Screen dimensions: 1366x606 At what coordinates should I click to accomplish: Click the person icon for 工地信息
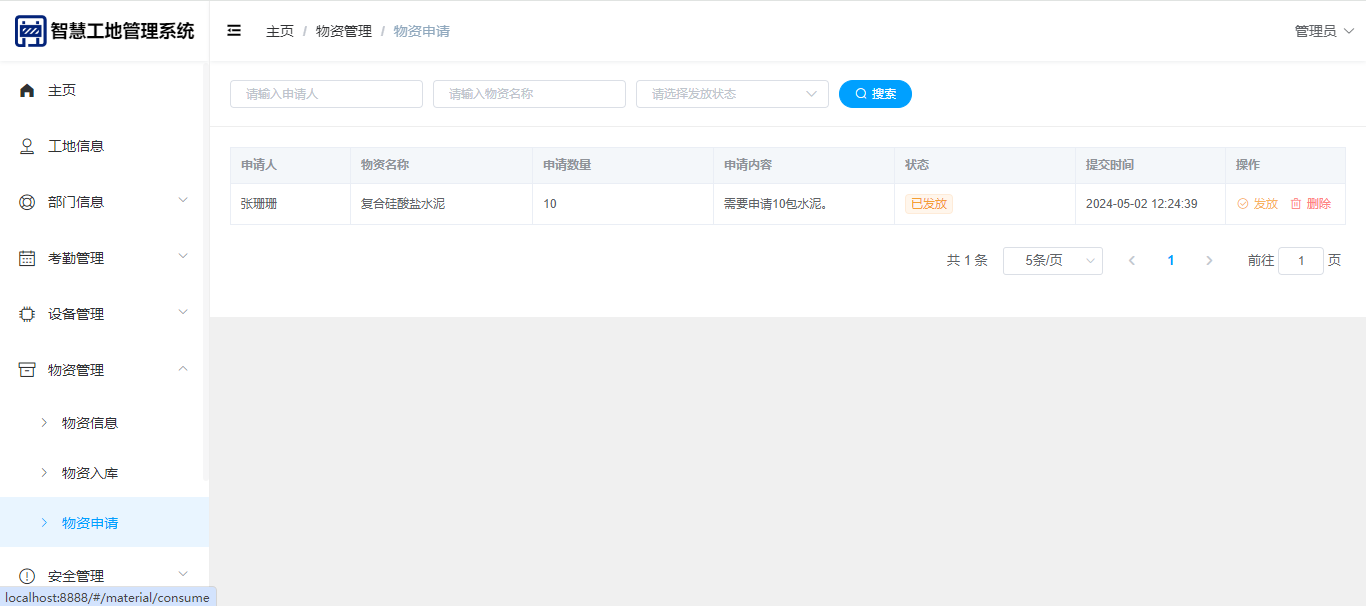pos(27,146)
